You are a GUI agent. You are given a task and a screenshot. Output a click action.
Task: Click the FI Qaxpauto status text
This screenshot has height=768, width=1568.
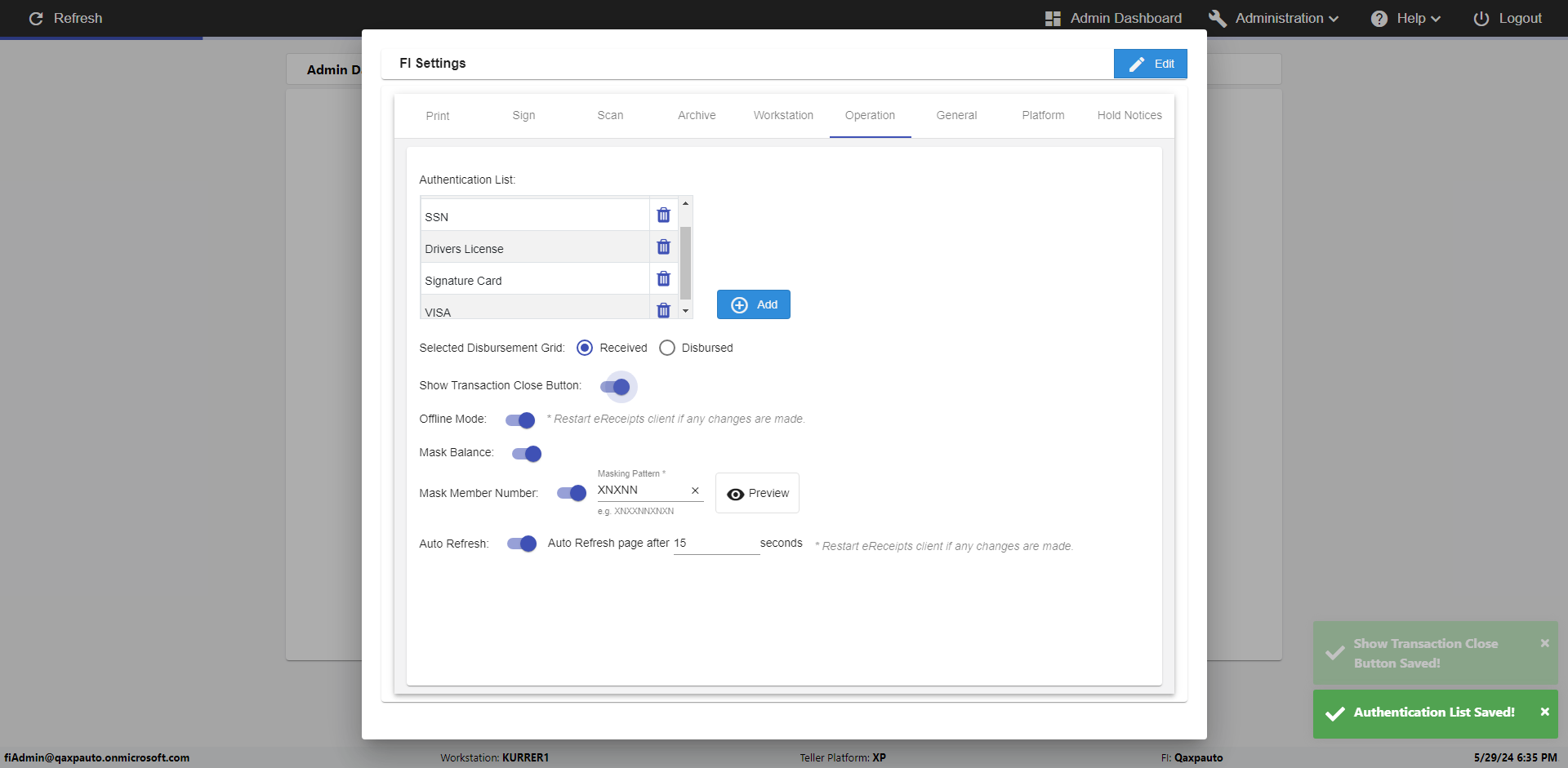[1192, 757]
